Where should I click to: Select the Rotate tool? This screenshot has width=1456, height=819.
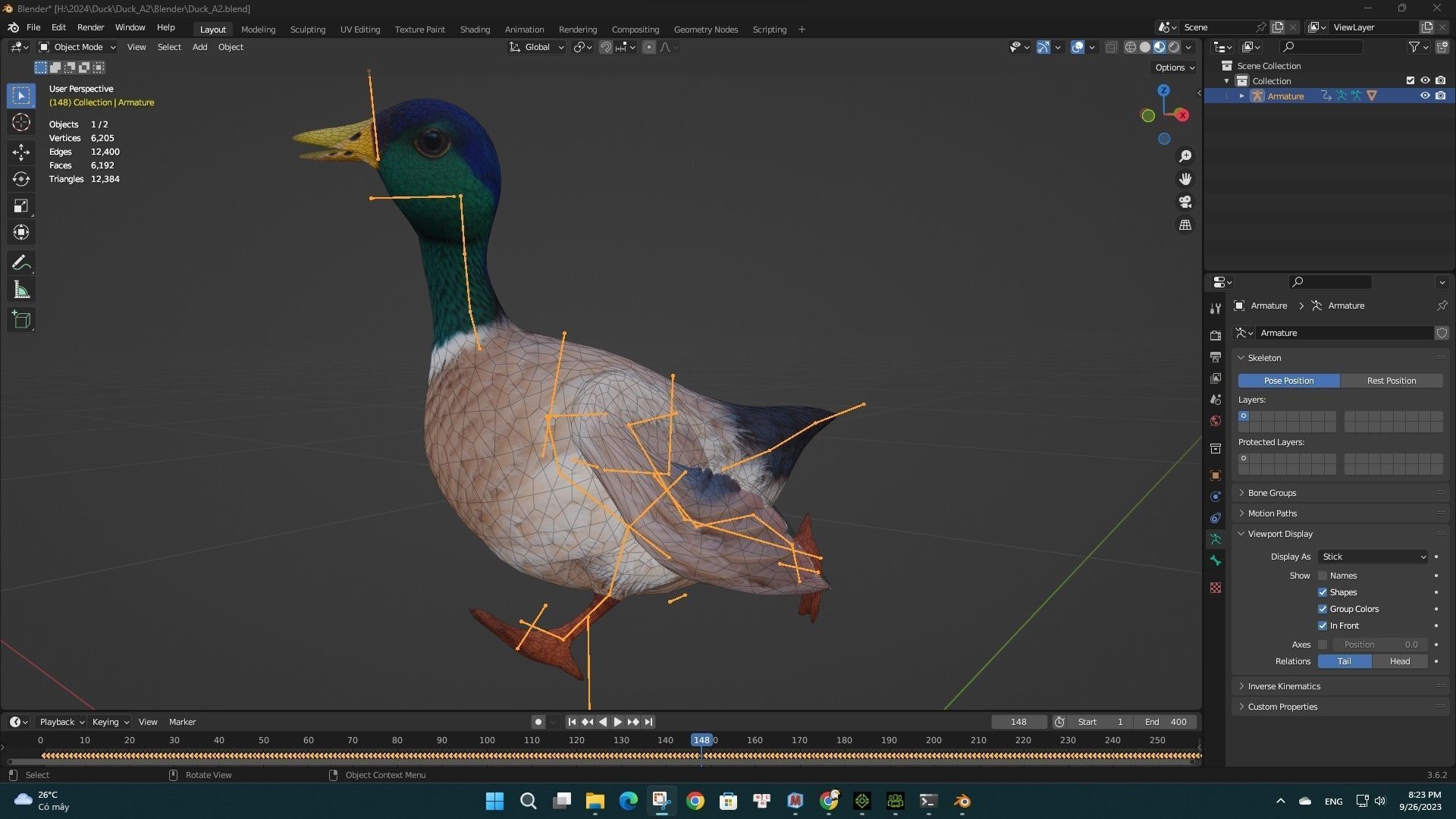(x=21, y=179)
